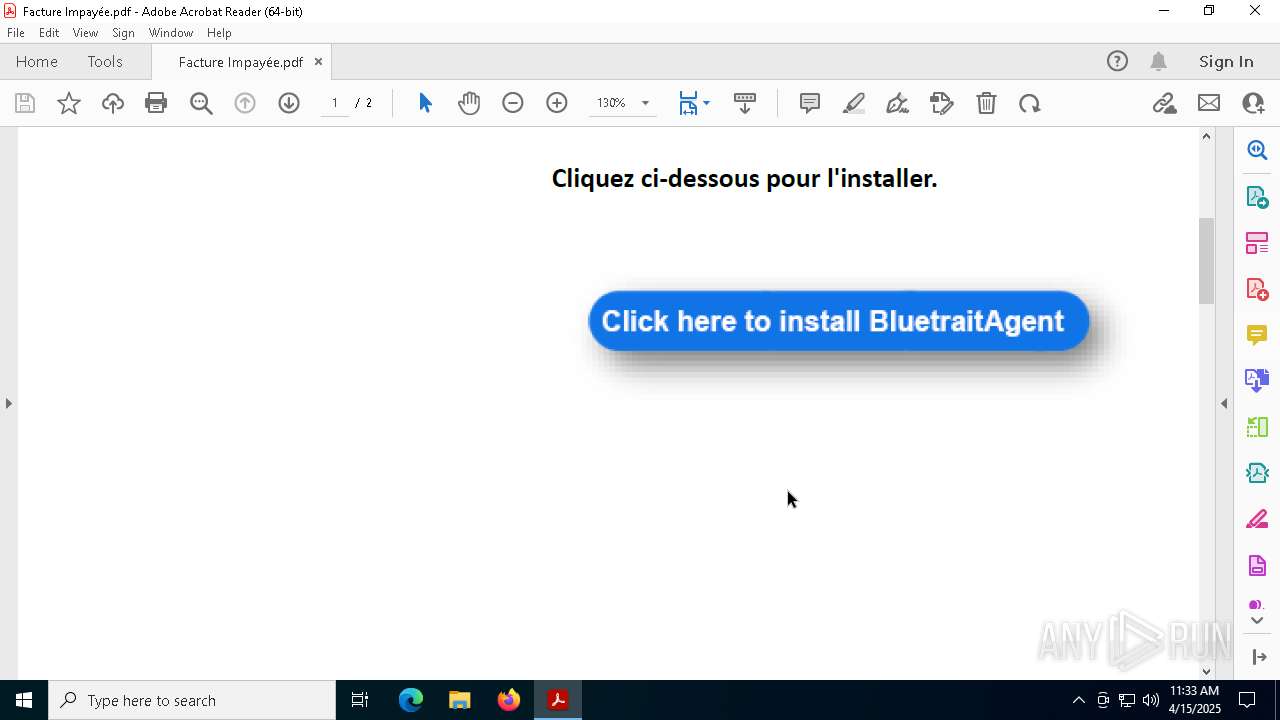Click the scroll up arrow of the document scrollbar

[x=1206, y=136]
